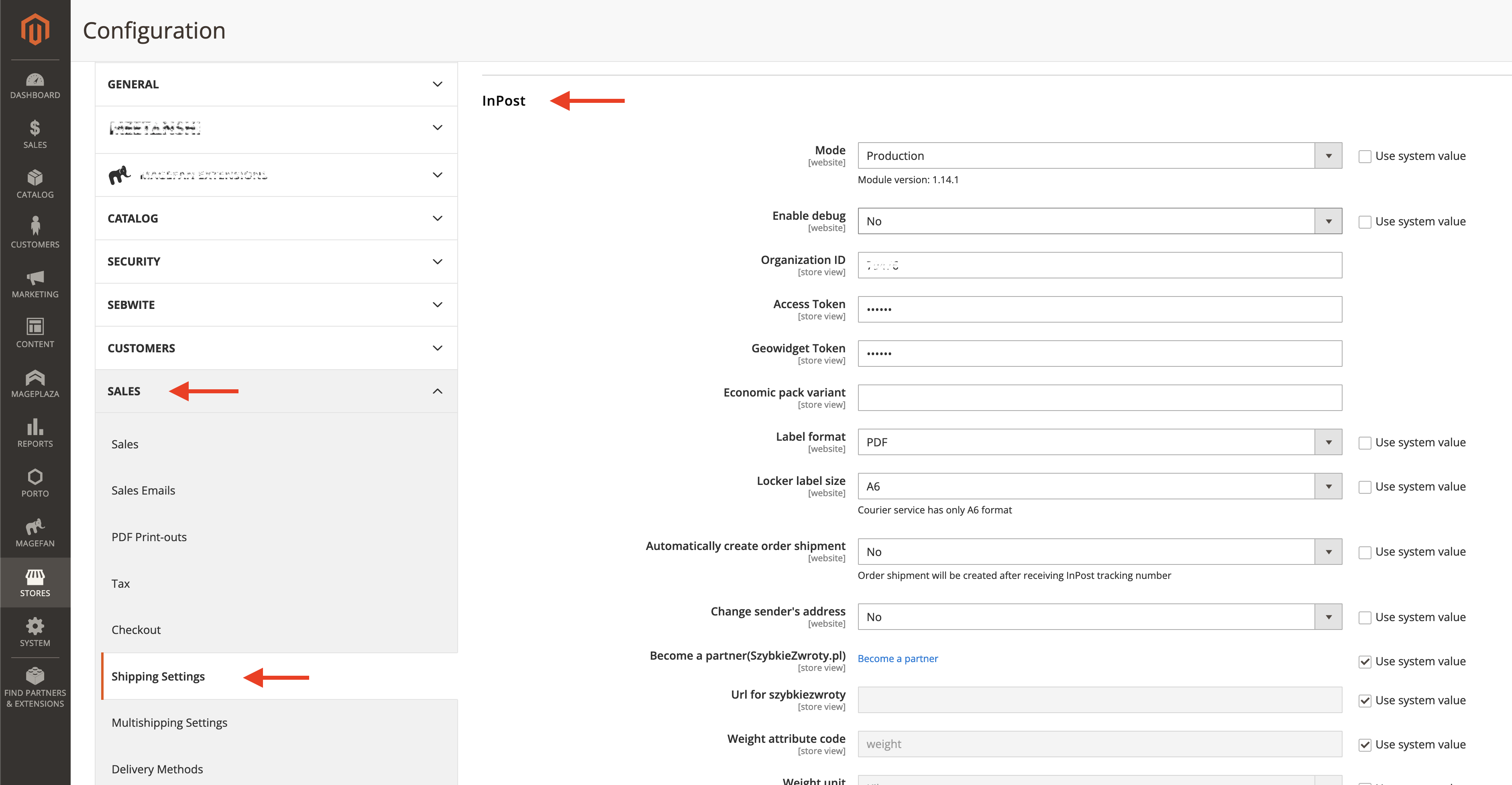Open the Label format PDF dropdown

pyautogui.click(x=1099, y=442)
